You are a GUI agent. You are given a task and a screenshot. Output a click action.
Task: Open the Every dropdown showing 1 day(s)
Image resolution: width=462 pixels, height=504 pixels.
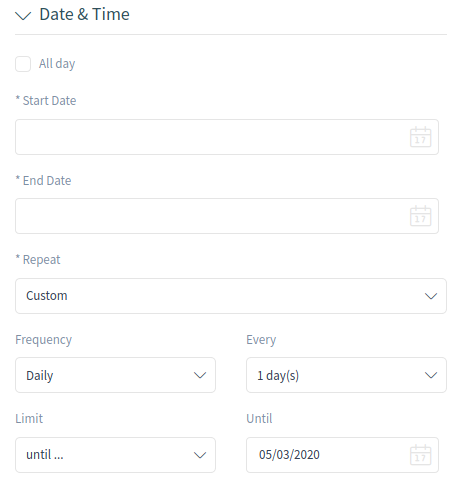(x=346, y=375)
